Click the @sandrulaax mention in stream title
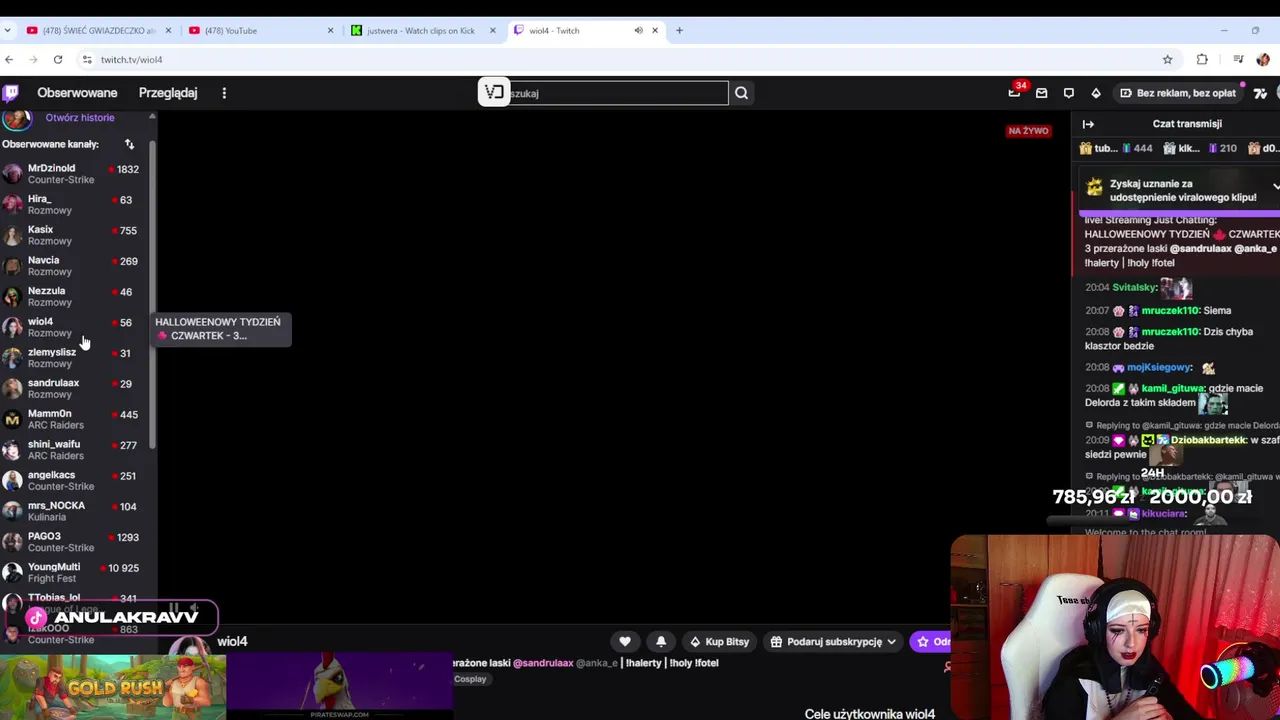The height and width of the screenshot is (720, 1280). click(543, 663)
